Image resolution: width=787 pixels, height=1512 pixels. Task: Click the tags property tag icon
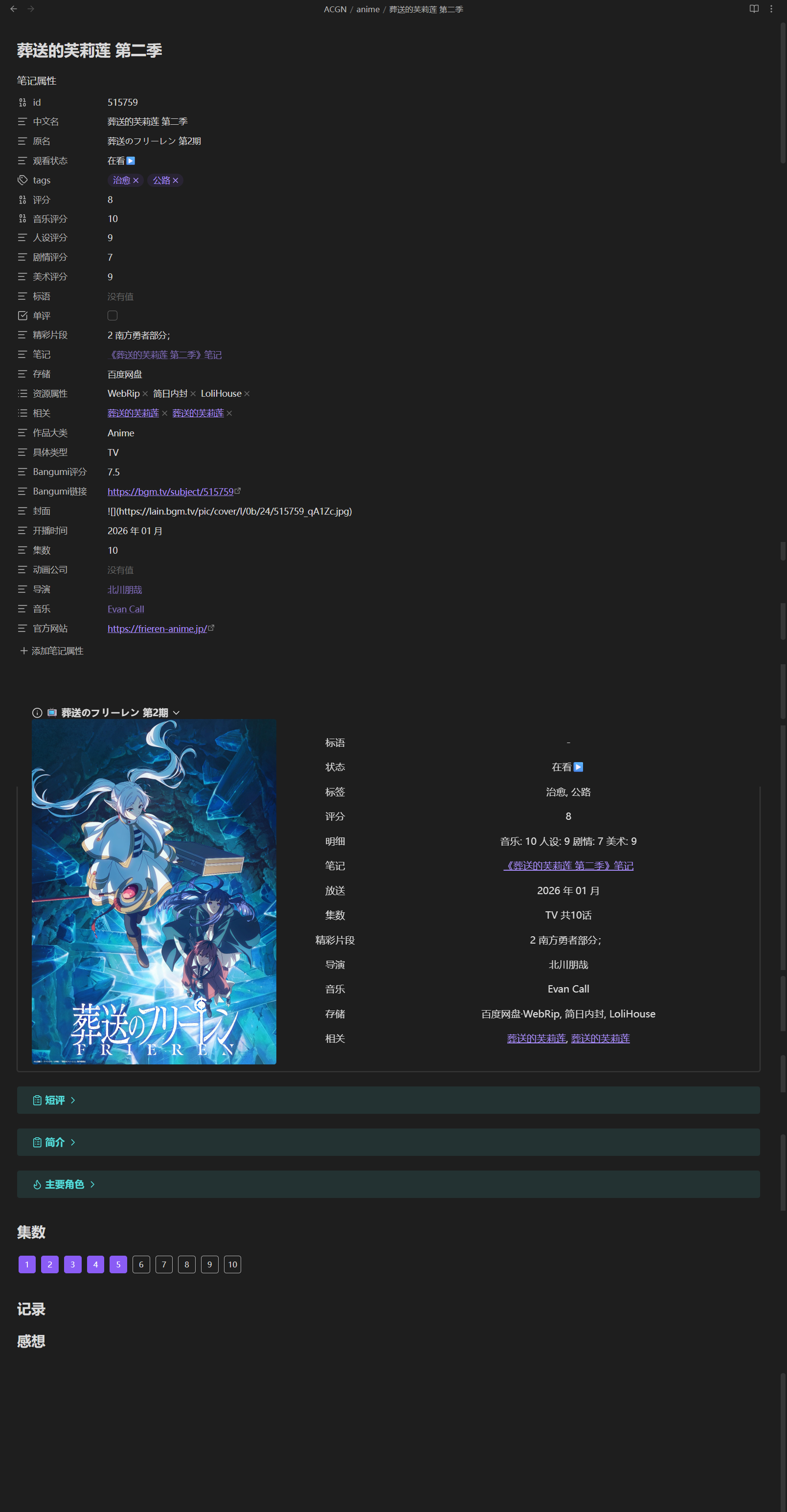click(22, 180)
